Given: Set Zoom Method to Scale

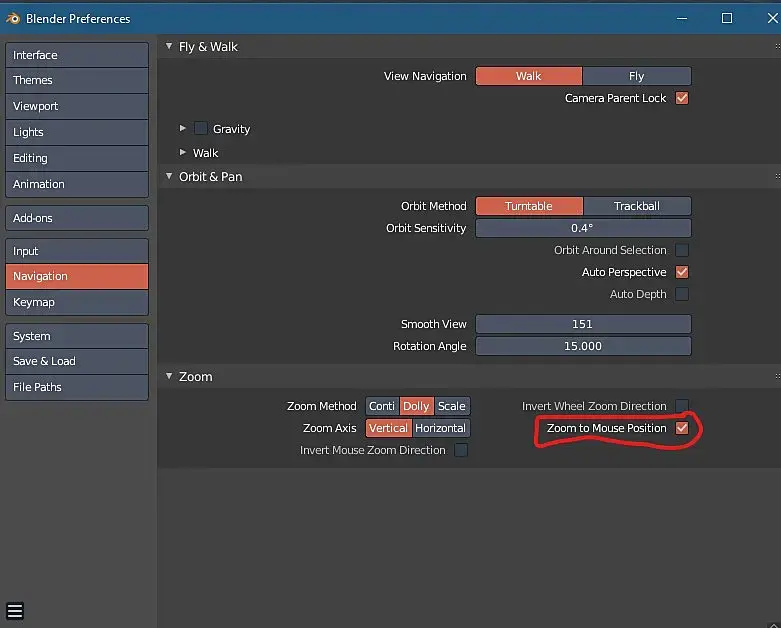Looking at the screenshot, I should 452,406.
